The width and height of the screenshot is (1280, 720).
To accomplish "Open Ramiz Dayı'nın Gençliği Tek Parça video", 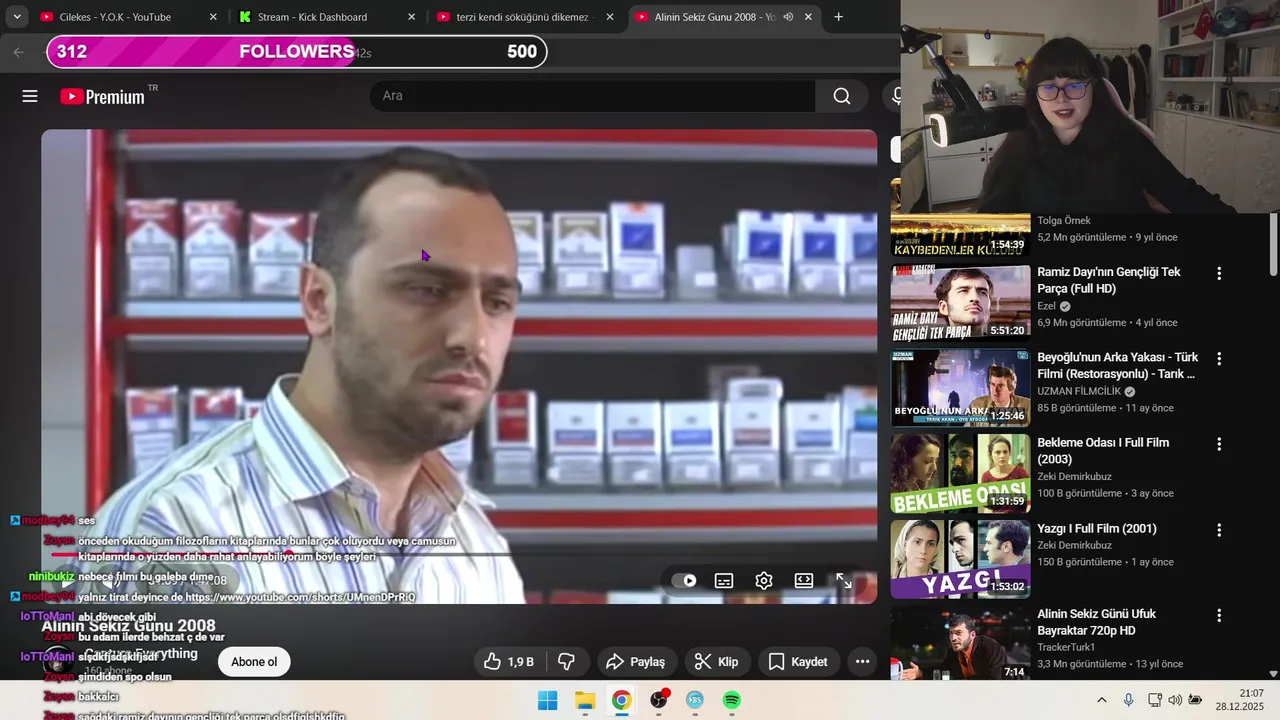I will 1109,280.
